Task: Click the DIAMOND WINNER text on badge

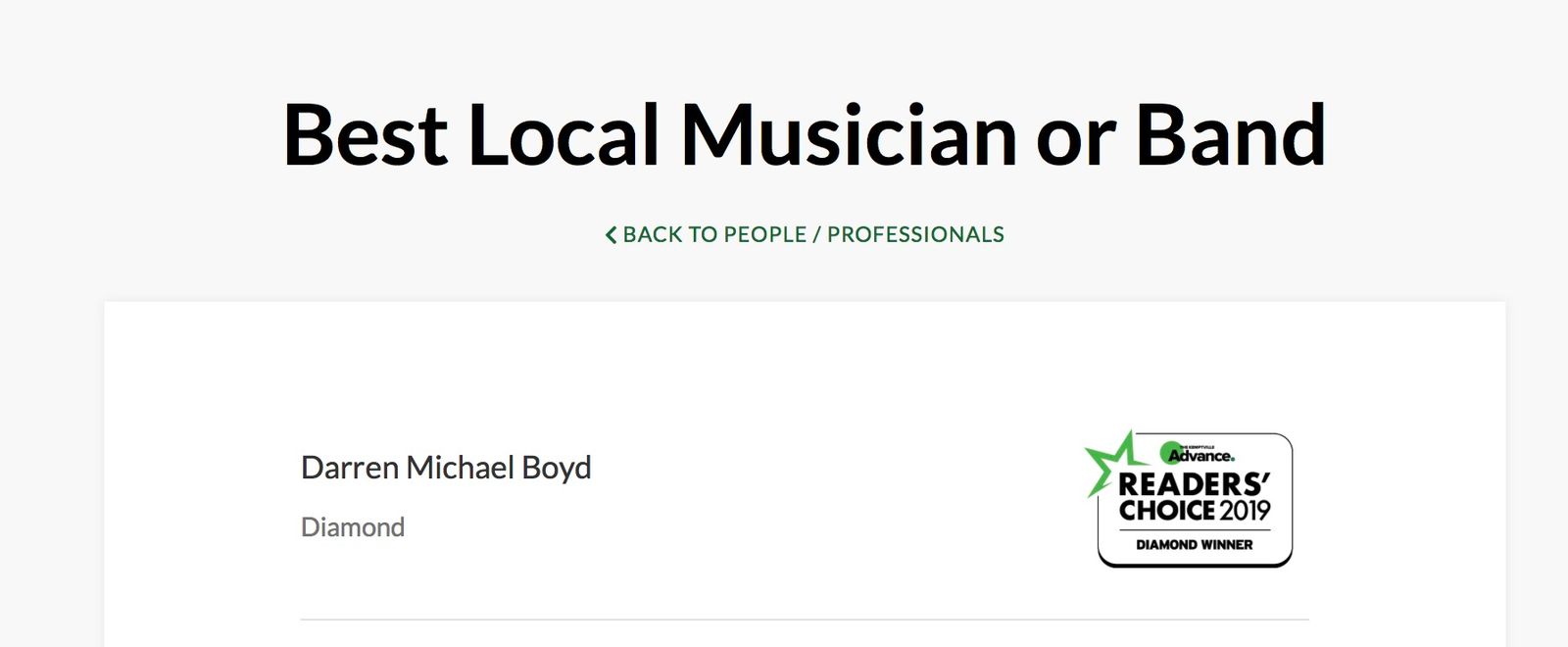Action: tap(1194, 544)
